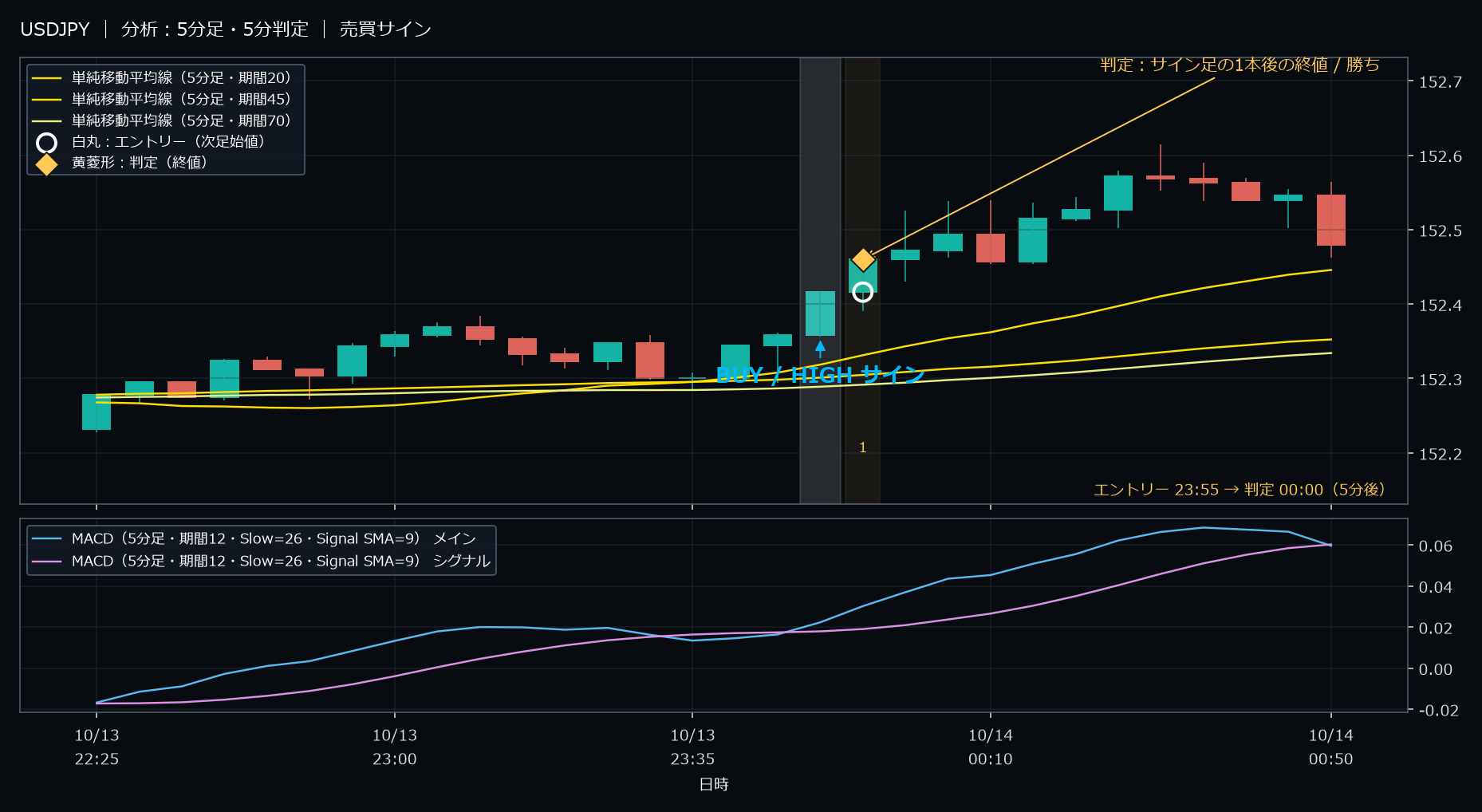This screenshot has width=1482, height=812.
Task: Click the 10/13 23:00 time axis label
Action: tap(395, 747)
